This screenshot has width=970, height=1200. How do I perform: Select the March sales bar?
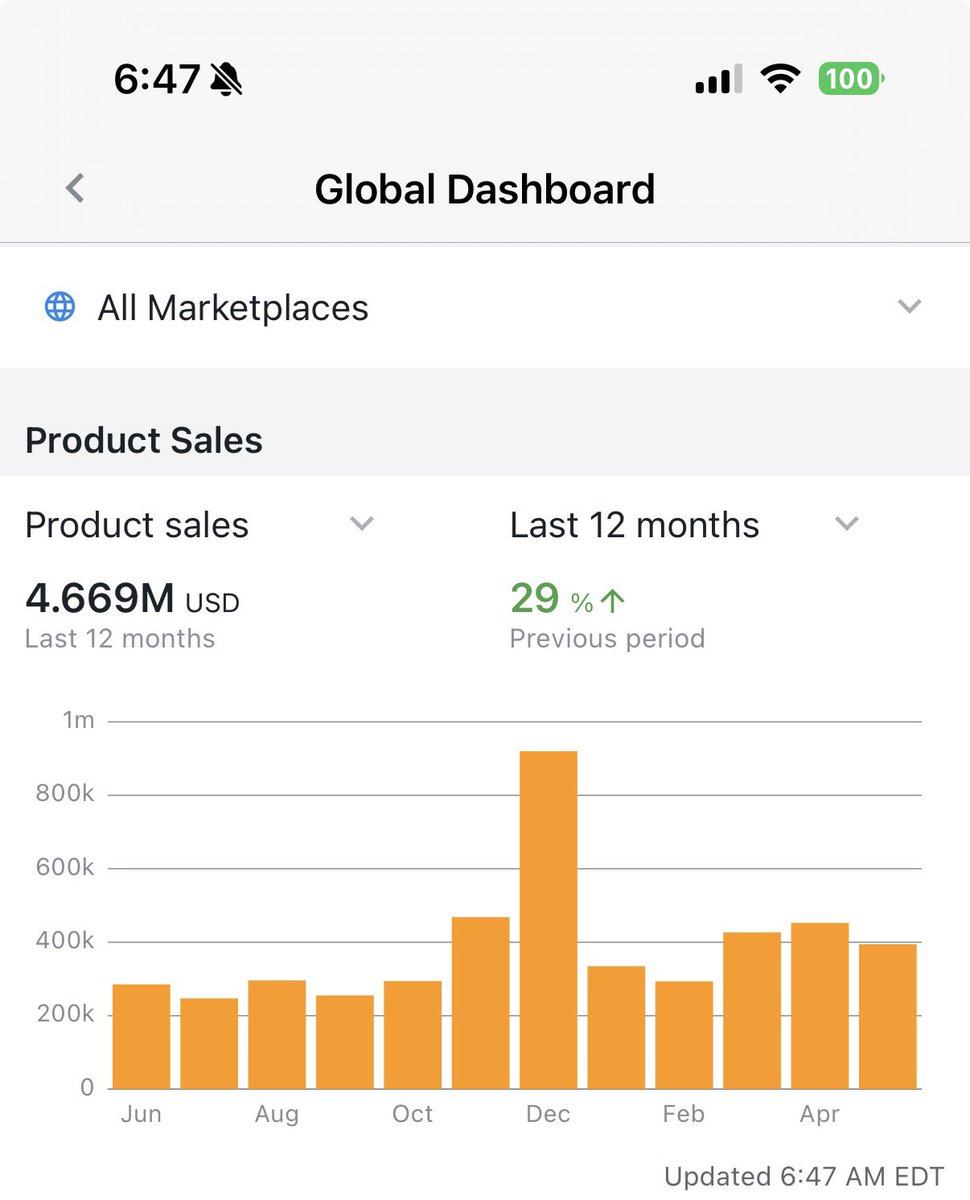752,1011
